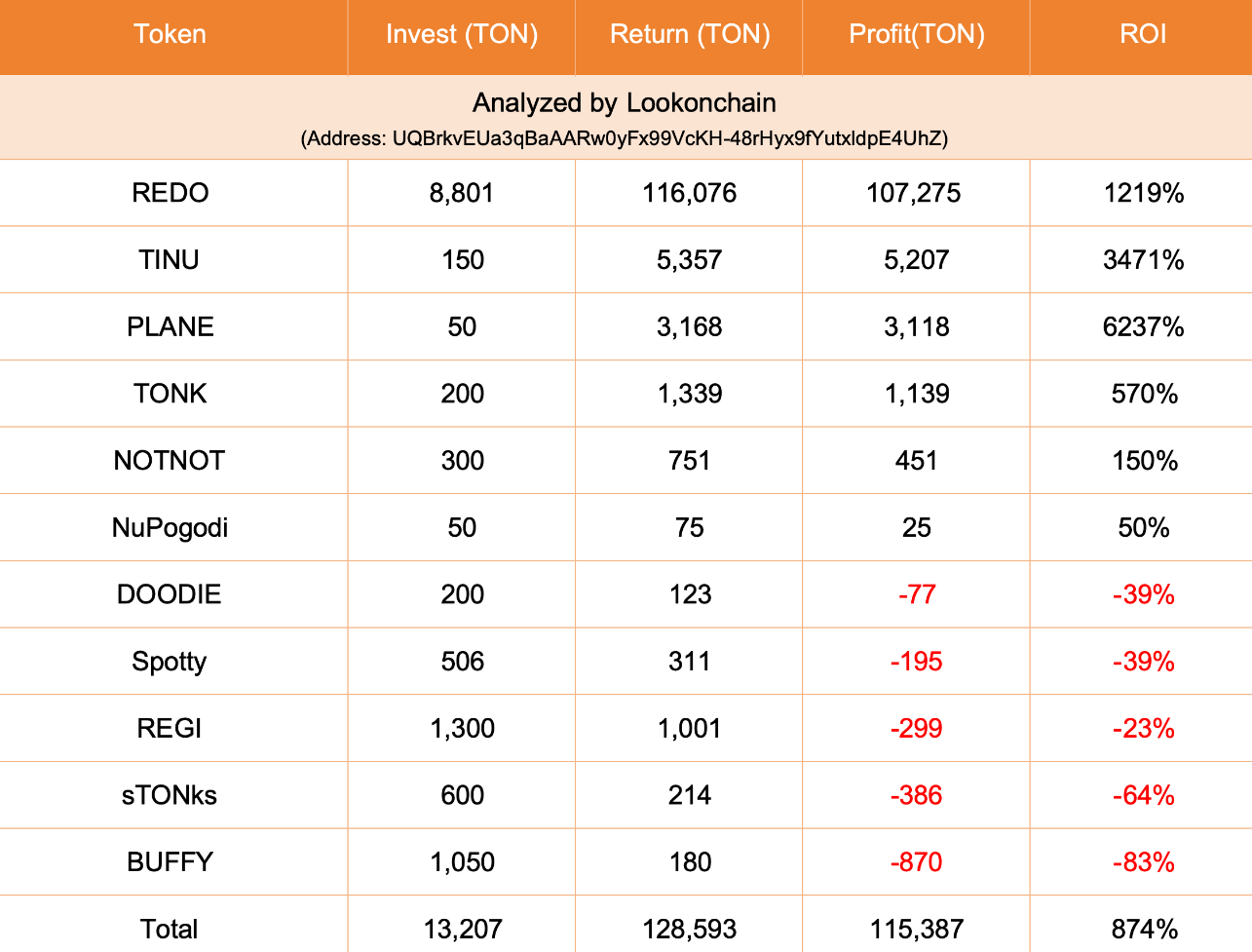Click the REDO token cell
The image size is (1252, 952).
click(171, 193)
